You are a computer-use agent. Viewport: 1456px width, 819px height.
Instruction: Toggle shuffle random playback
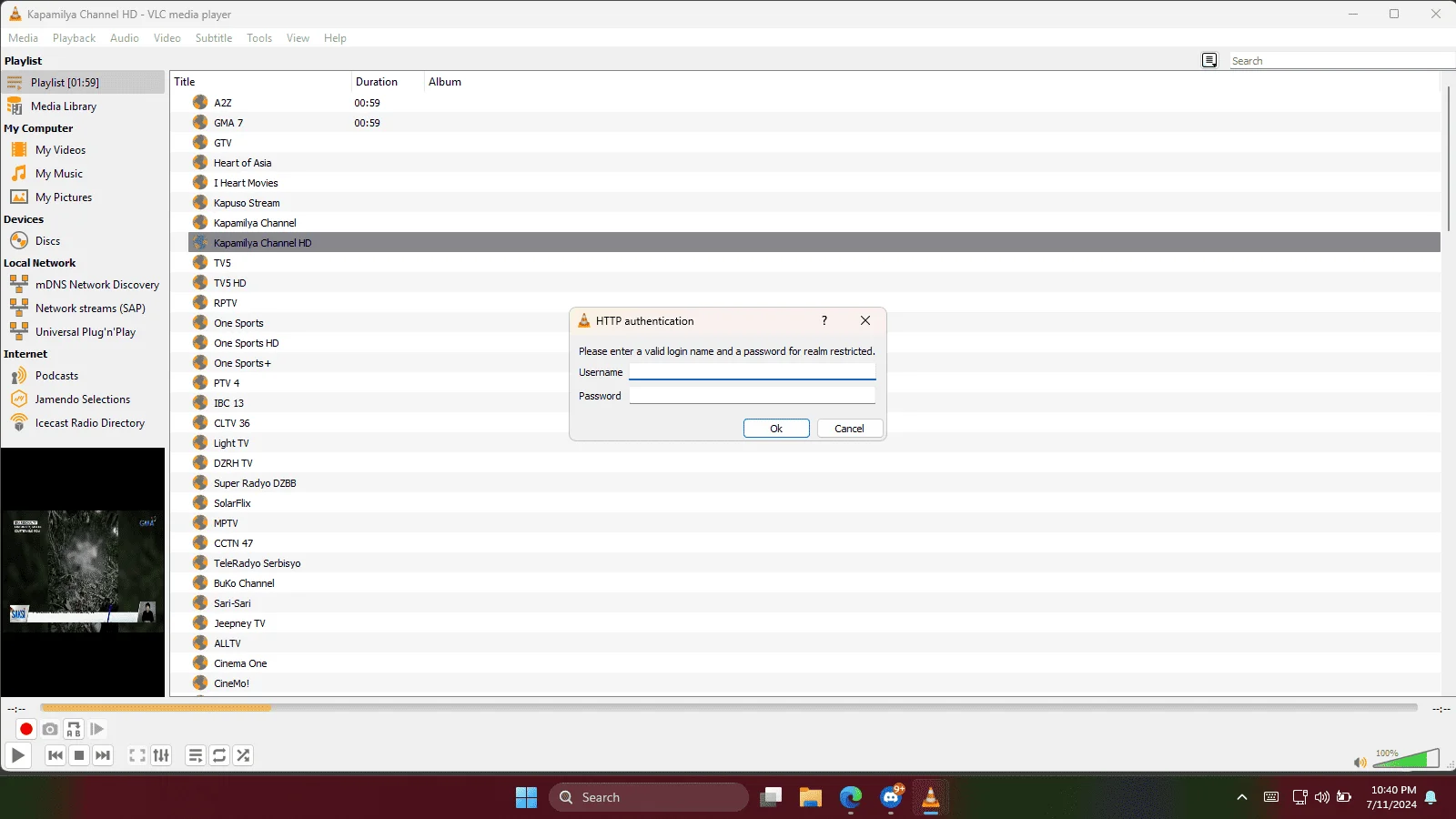pos(243,755)
